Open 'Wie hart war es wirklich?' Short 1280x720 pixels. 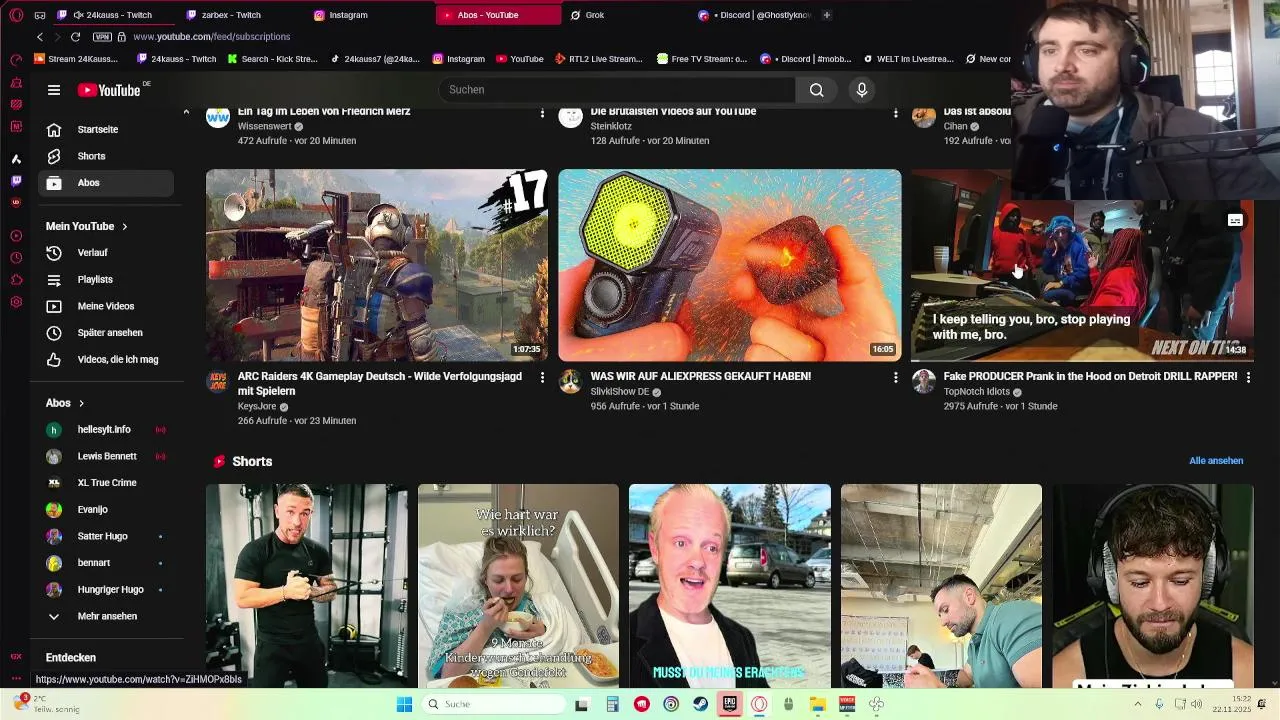click(518, 586)
